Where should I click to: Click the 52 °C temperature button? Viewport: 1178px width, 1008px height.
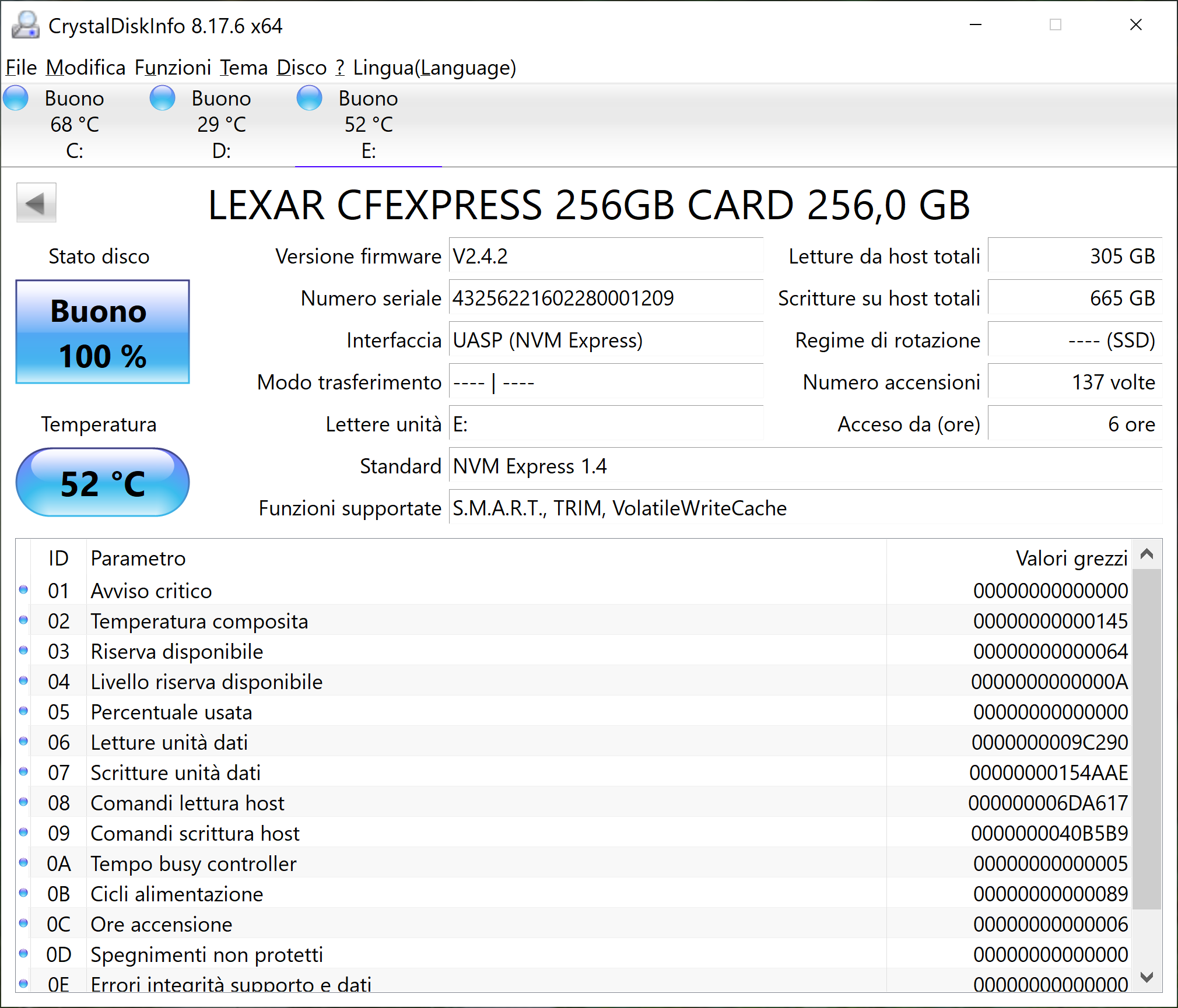tap(103, 483)
